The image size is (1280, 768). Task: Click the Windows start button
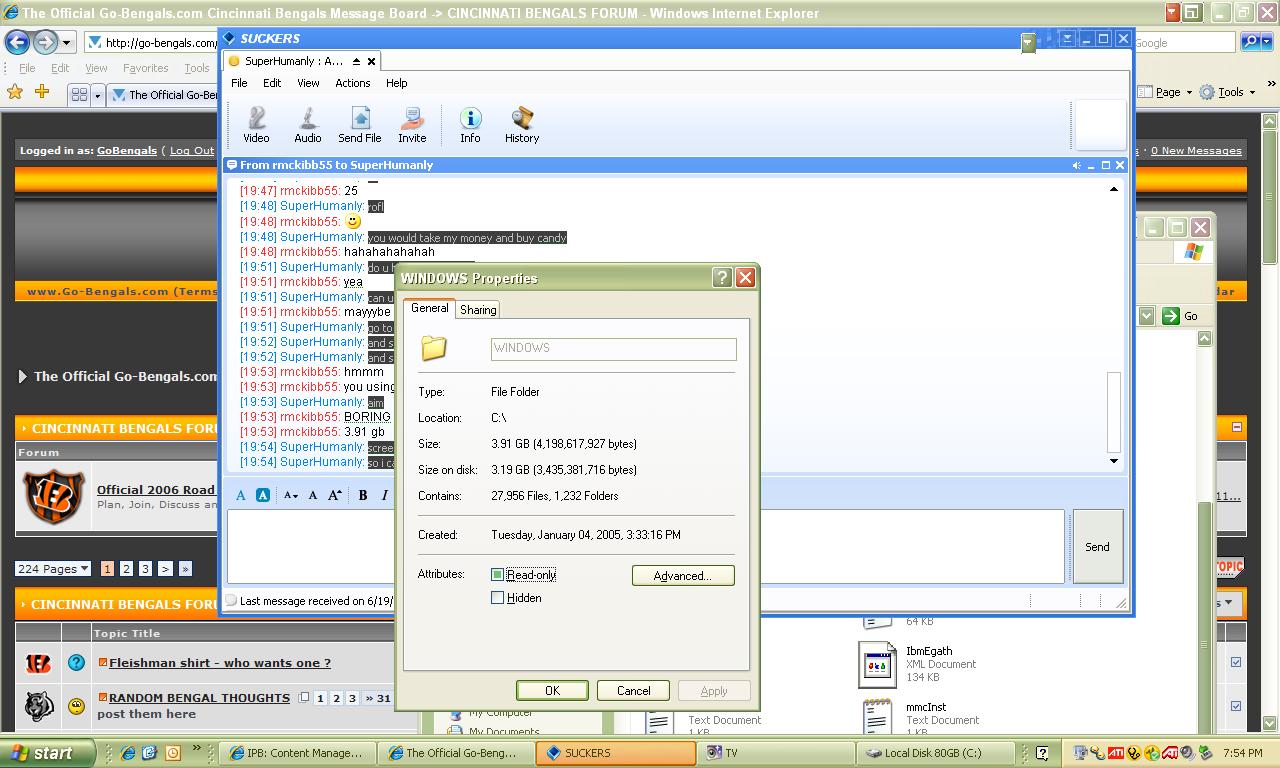point(47,753)
